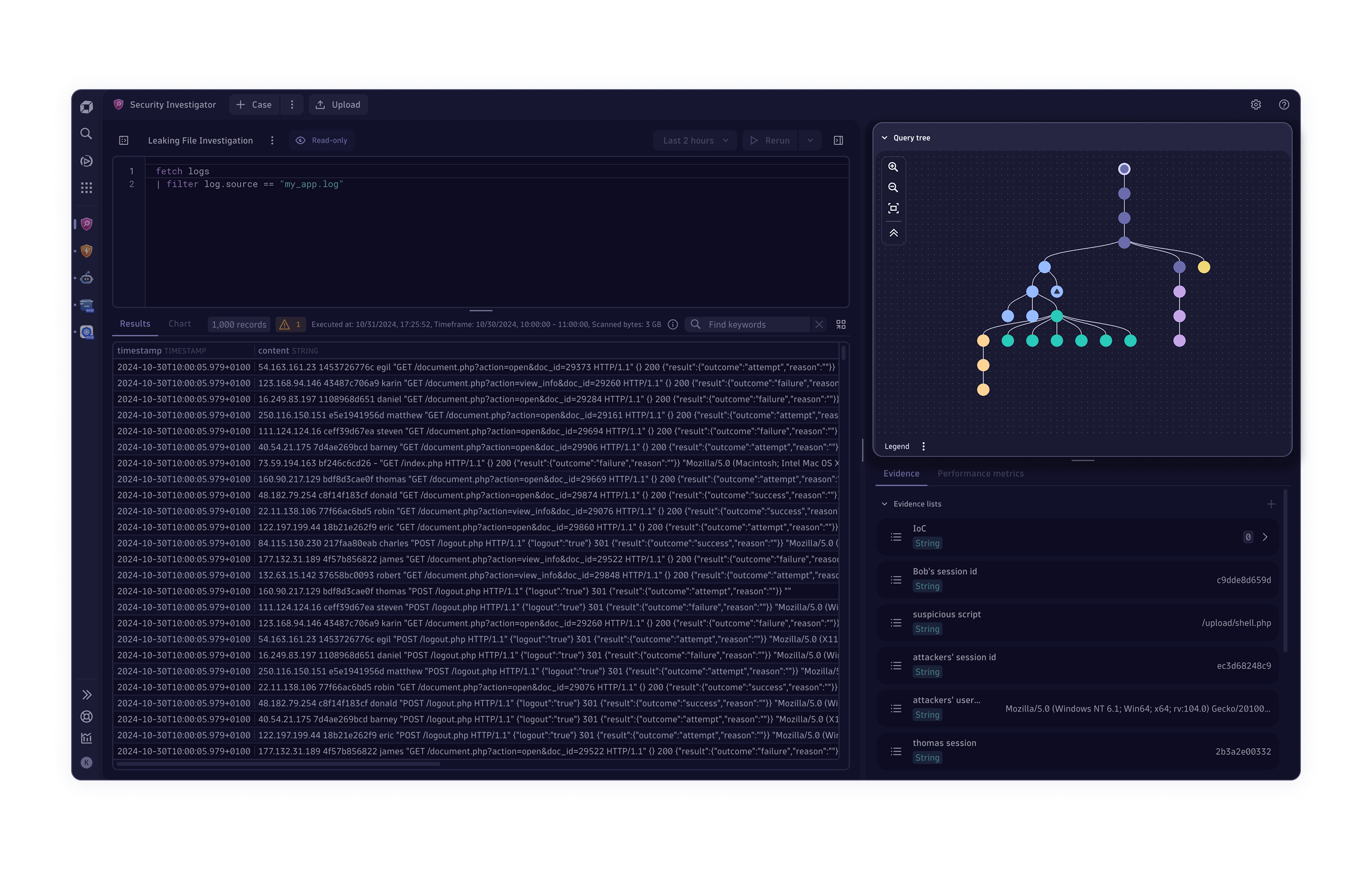
Task: Collapse the Query tree section
Action: tap(885, 138)
